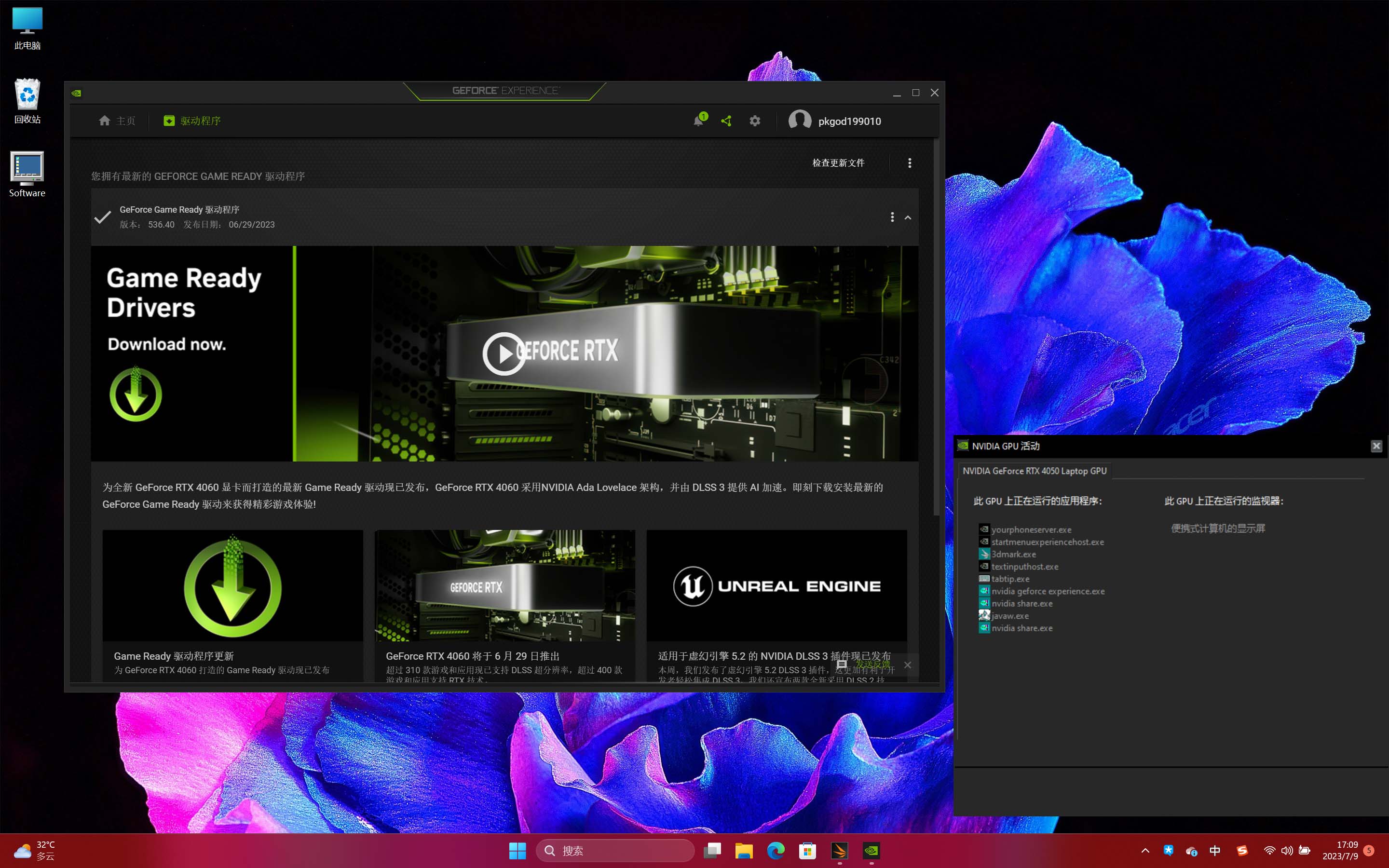Click the pkgod199010 account avatar
This screenshot has width=1389, height=868.
click(800, 121)
